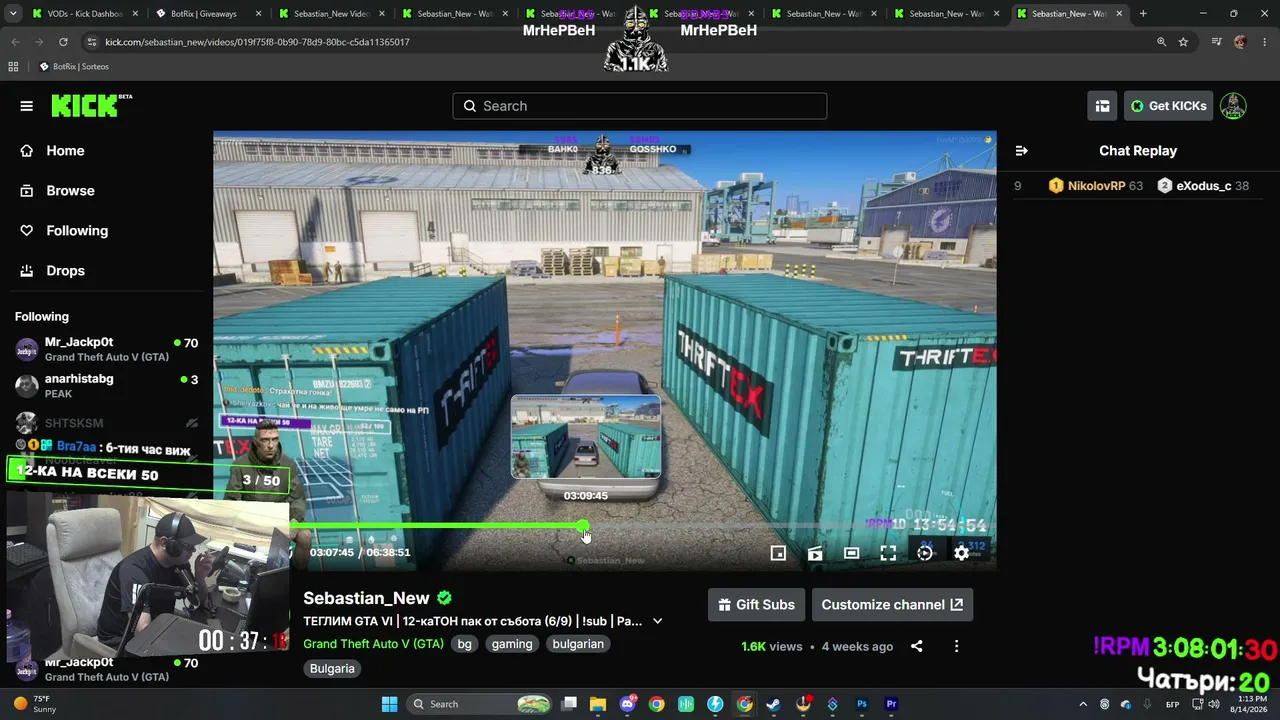Select the bulgarian tag

tap(578, 644)
